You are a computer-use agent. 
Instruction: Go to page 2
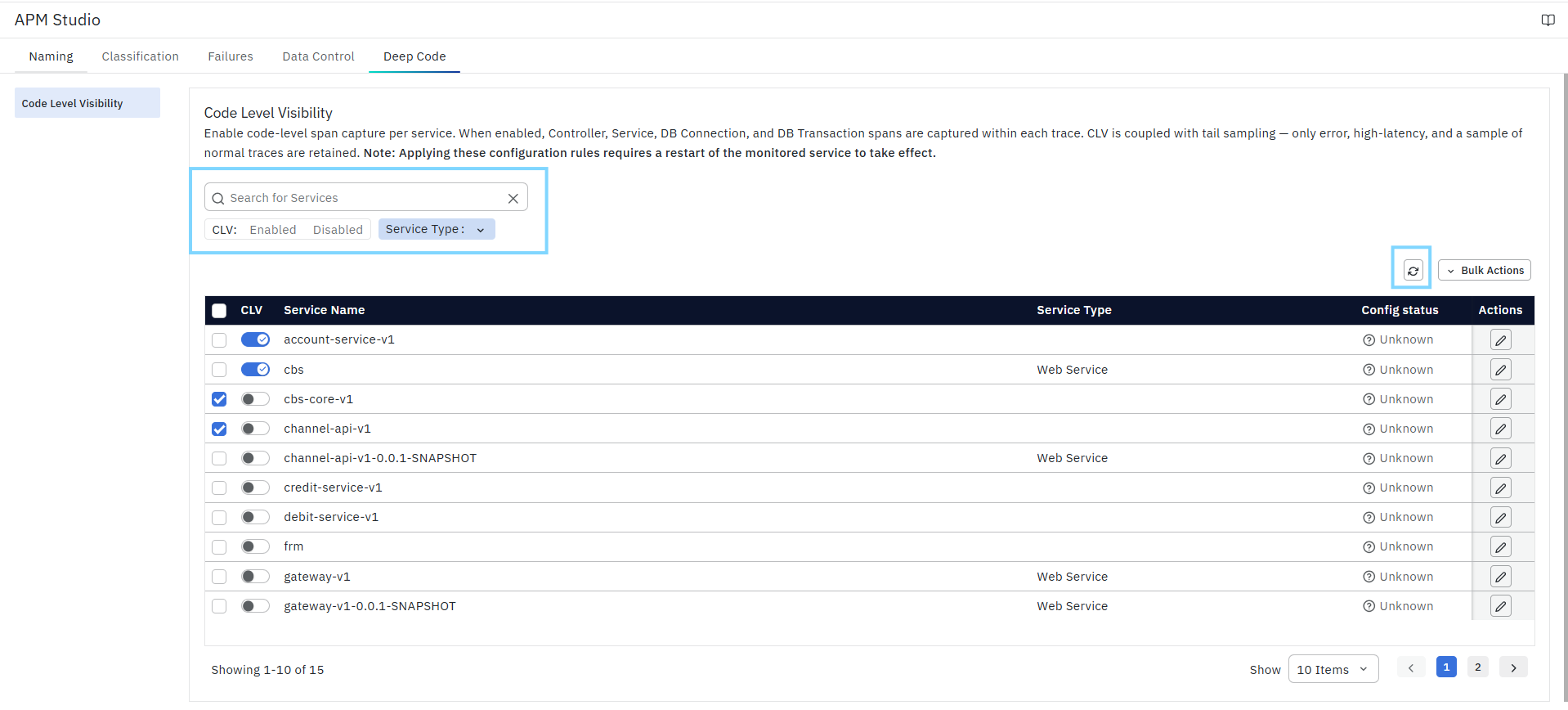[1477, 667]
